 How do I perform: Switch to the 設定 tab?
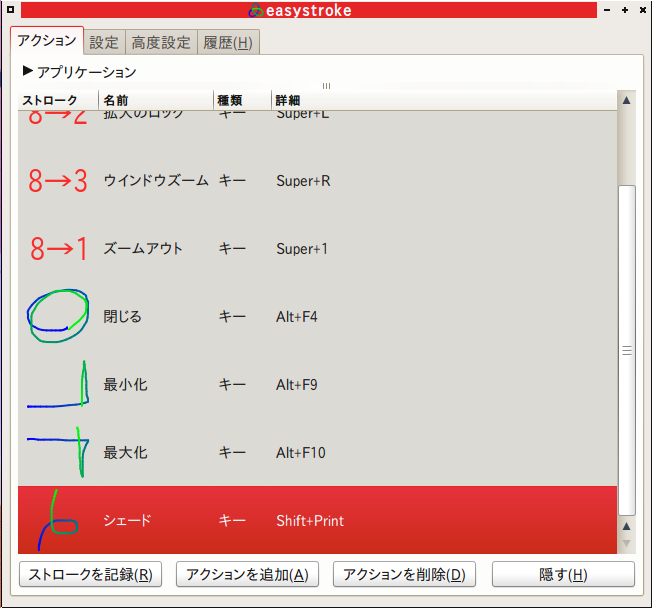tap(104, 42)
